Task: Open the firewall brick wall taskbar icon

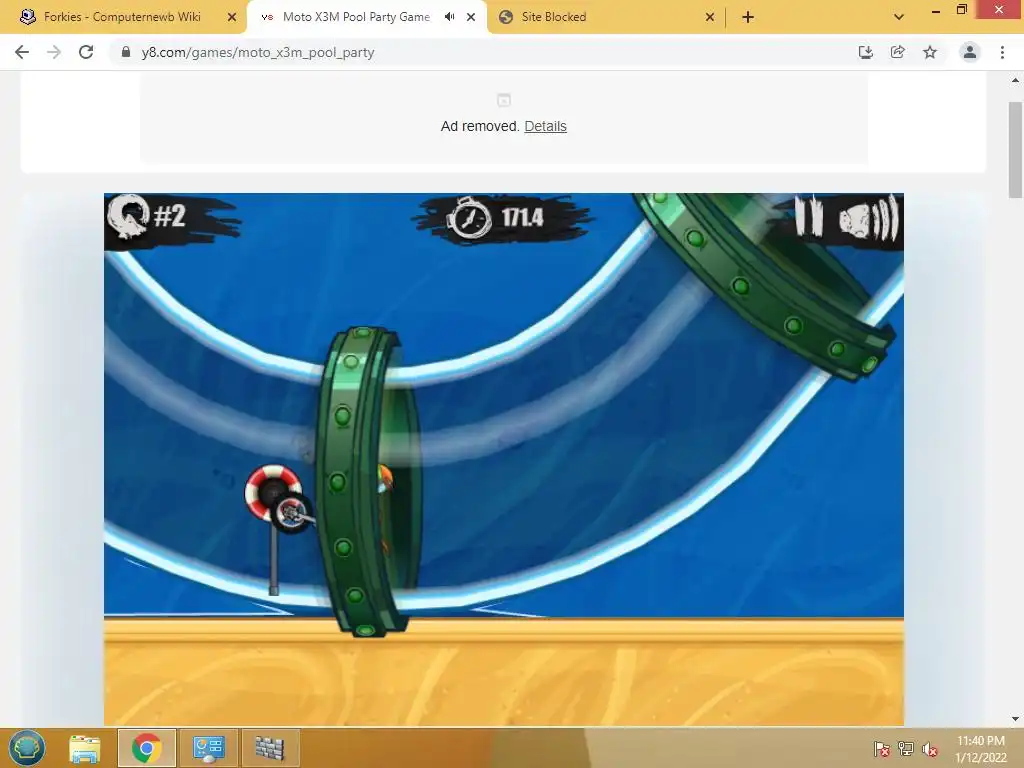Action: click(270, 748)
